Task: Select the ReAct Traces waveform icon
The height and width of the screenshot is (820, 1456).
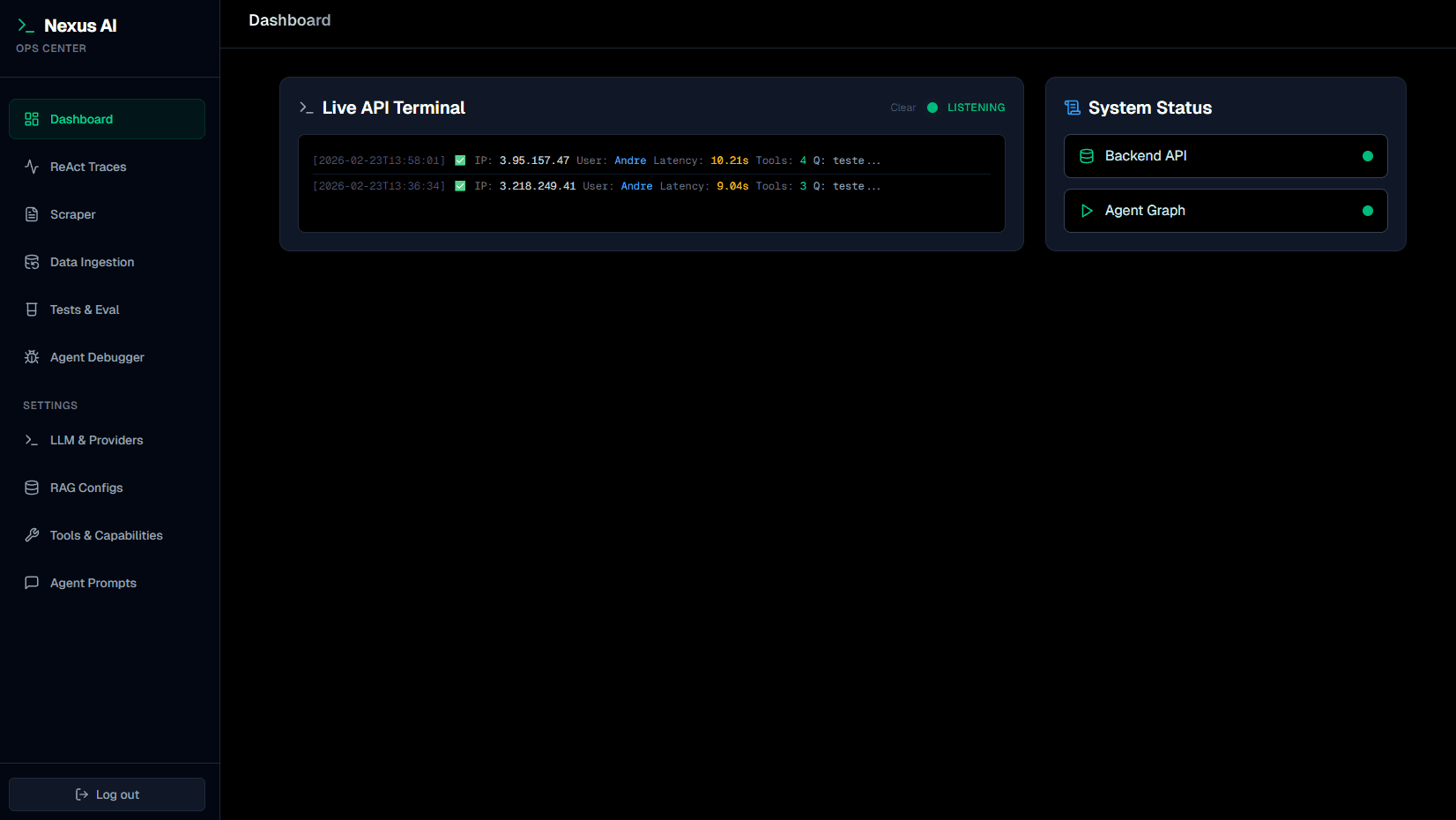Action: tap(32, 166)
